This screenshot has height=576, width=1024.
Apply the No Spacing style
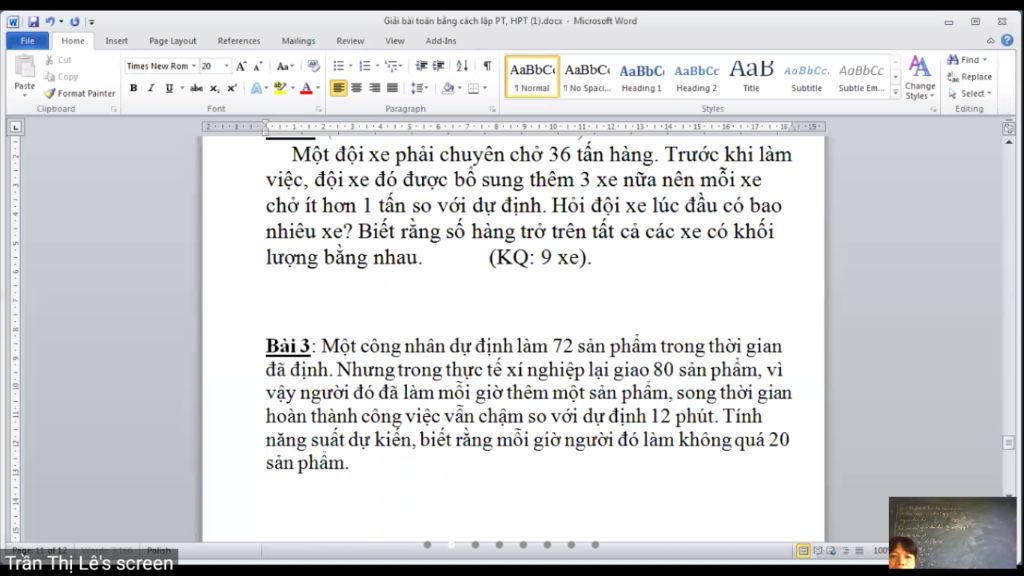tap(587, 77)
